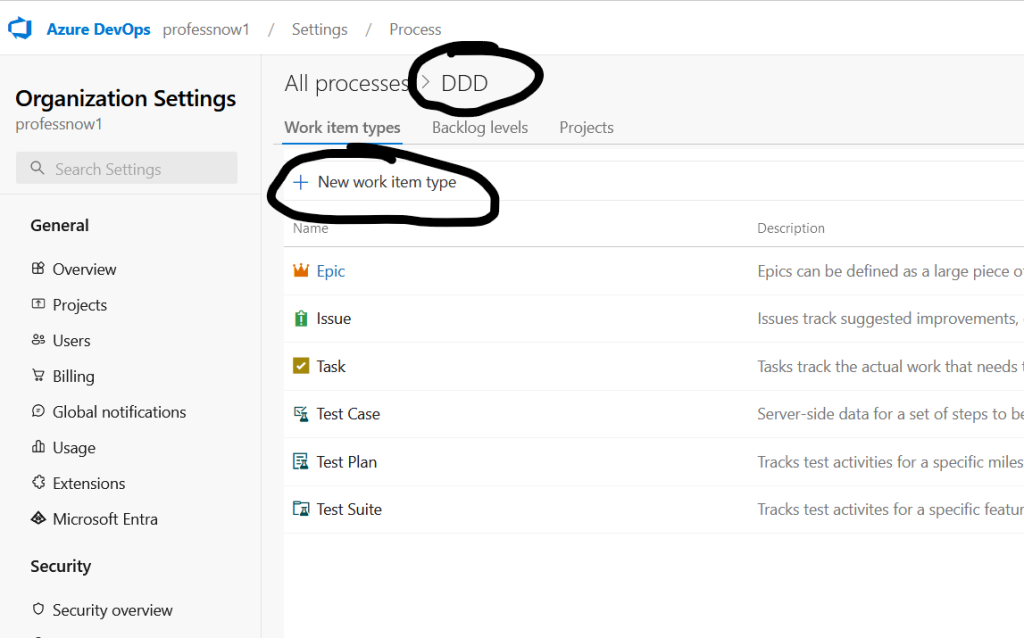Click the Task checkmark icon
Screen dimensions: 1024x638
coord(300,366)
